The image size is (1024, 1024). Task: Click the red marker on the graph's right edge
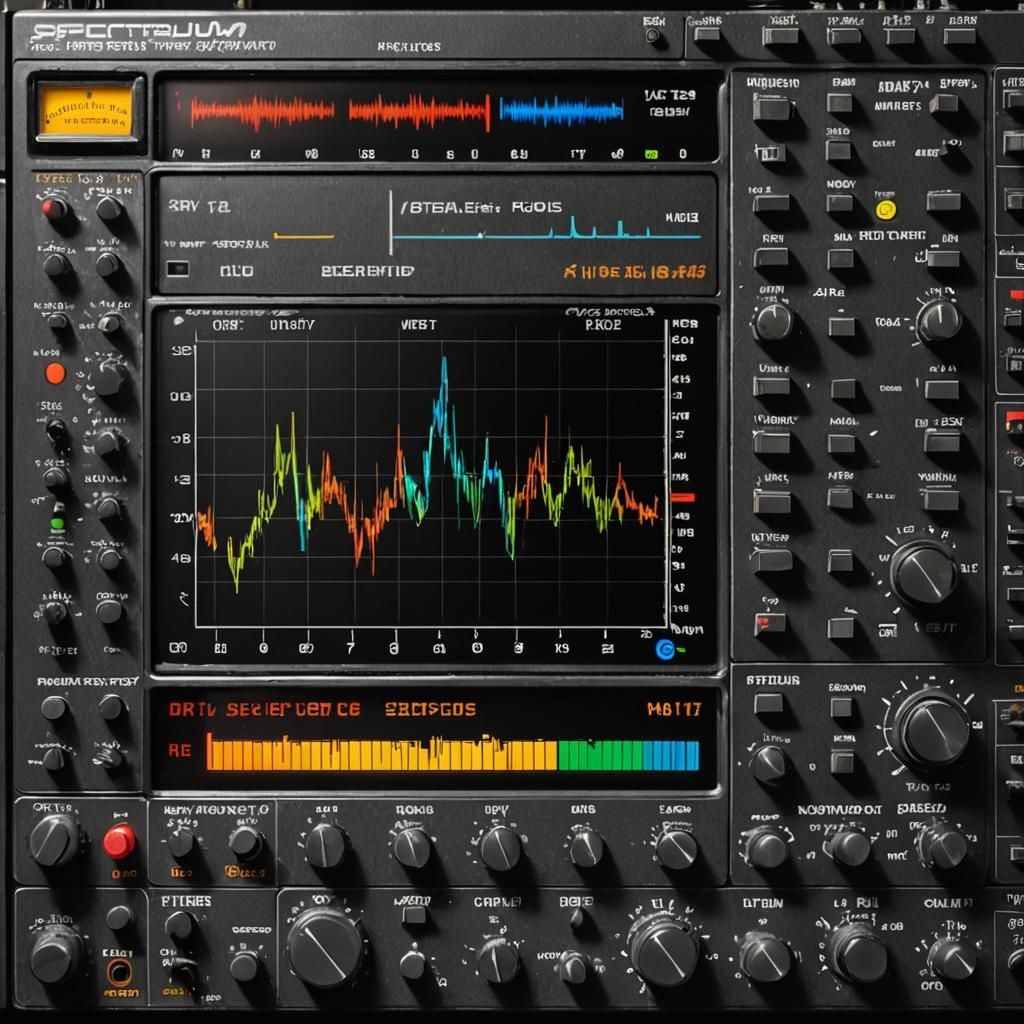(682, 497)
